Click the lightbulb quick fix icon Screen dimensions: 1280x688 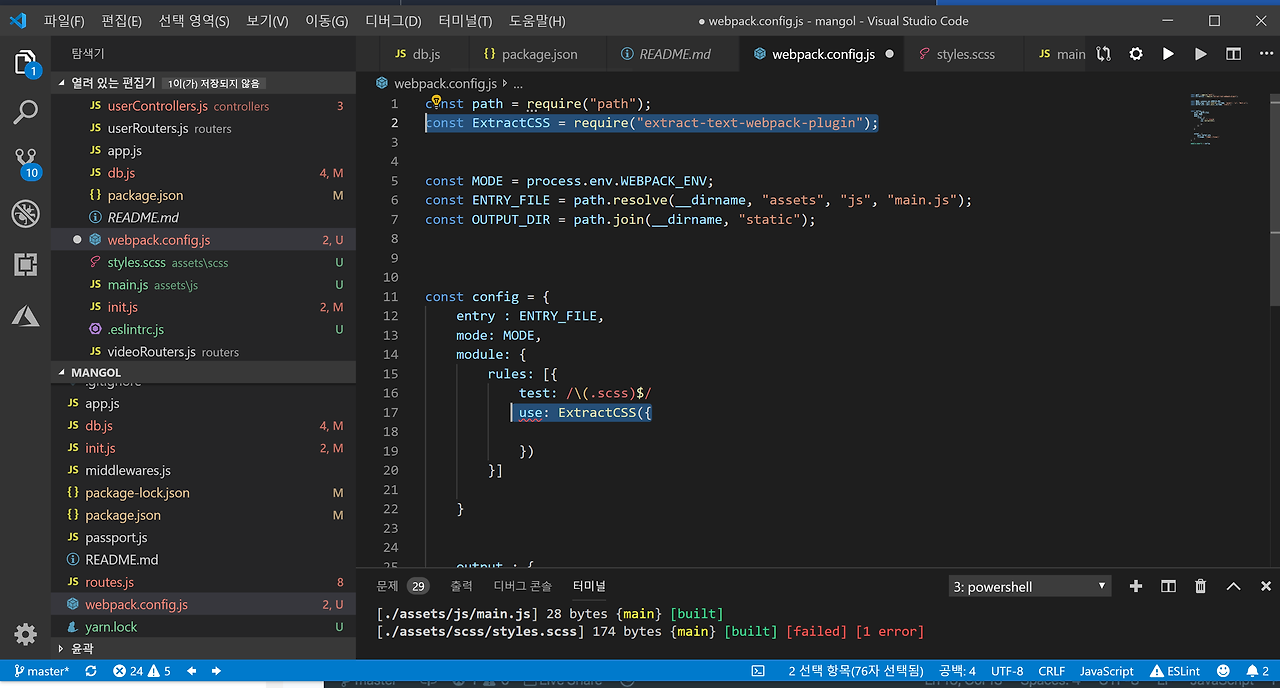[x=436, y=102]
